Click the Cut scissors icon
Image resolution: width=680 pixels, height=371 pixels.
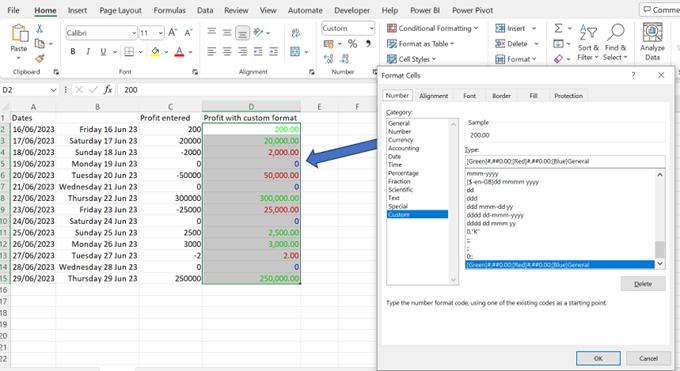pyautogui.click(x=39, y=29)
